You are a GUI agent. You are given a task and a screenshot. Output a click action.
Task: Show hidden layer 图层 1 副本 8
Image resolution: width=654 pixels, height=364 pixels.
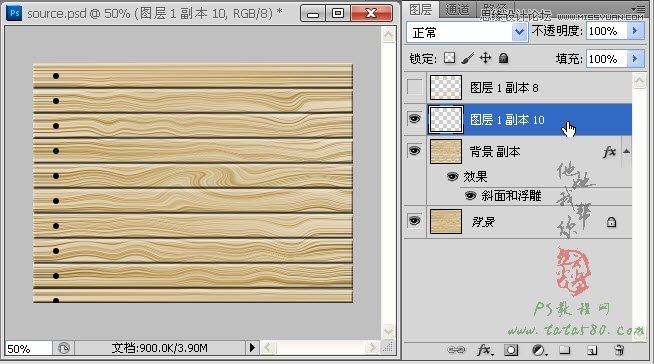[414, 87]
